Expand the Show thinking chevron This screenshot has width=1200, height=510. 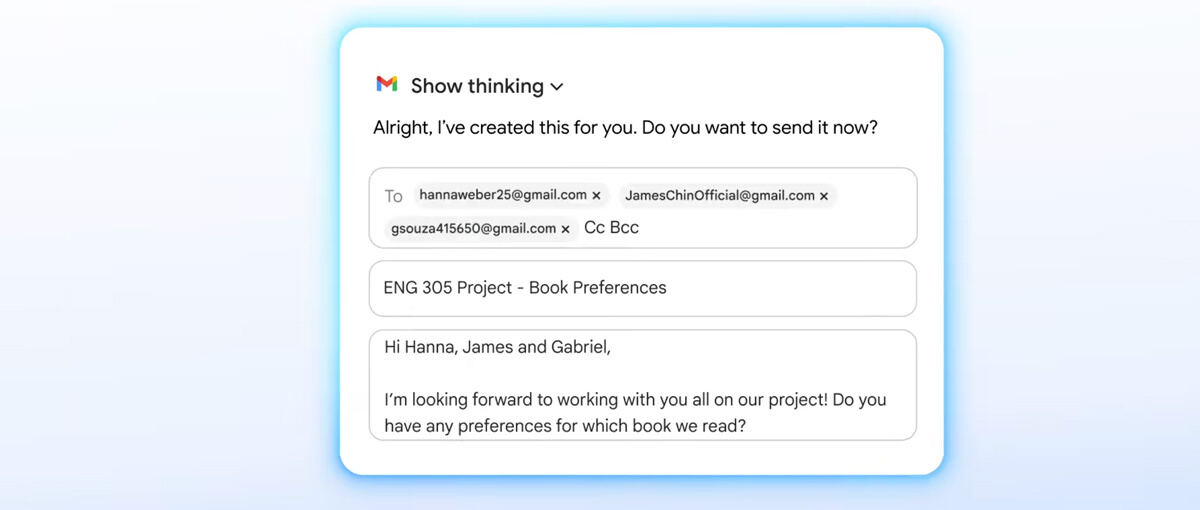(x=557, y=87)
